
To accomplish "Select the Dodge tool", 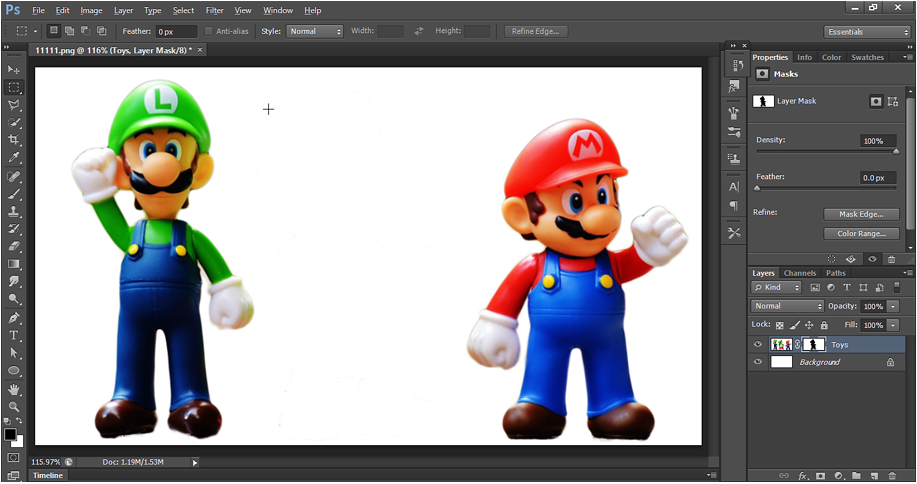I will [13, 299].
